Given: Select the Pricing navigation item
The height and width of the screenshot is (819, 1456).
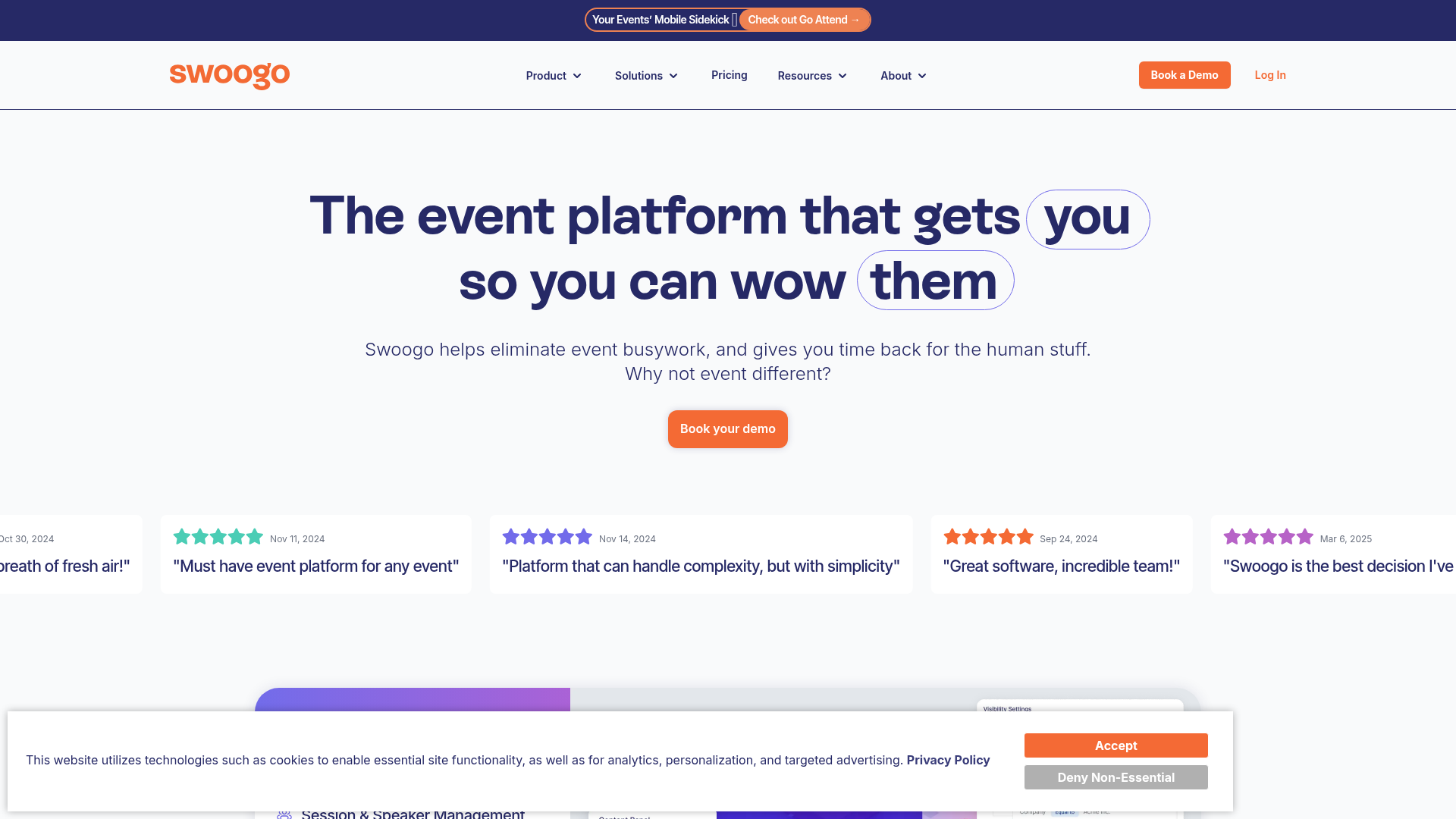Looking at the screenshot, I should [729, 75].
